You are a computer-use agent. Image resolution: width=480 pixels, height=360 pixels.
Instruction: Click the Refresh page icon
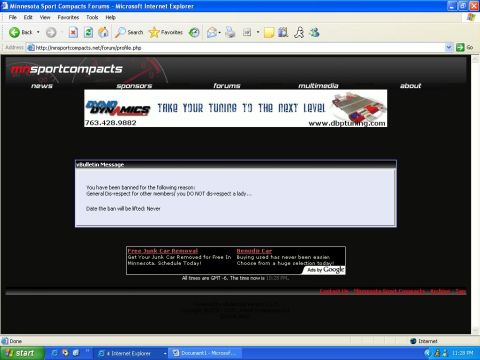pos(88,32)
